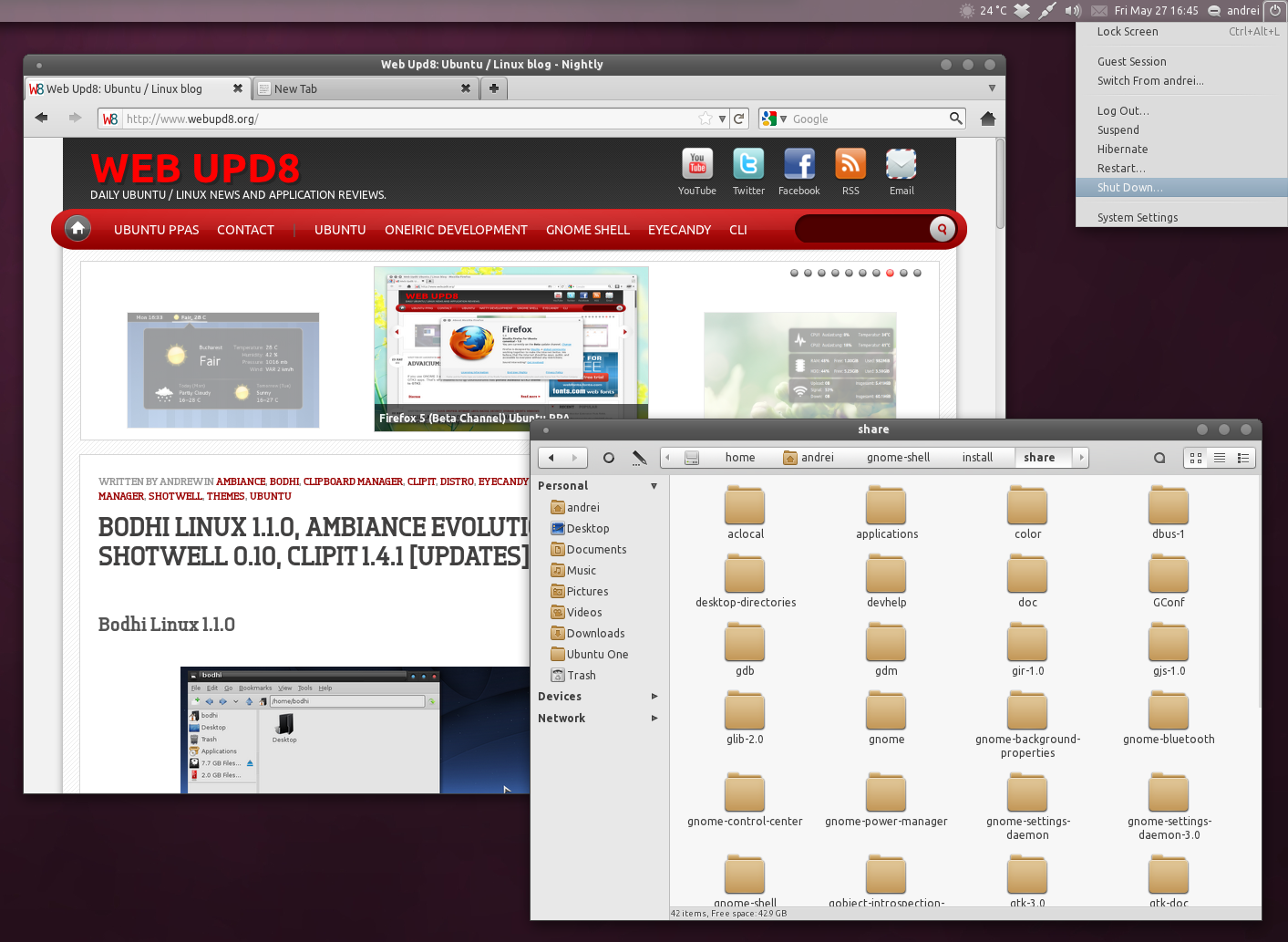The height and width of the screenshot is (942, 1288).
Task: Open the network connection indicator
Action: coord(1047,11)
